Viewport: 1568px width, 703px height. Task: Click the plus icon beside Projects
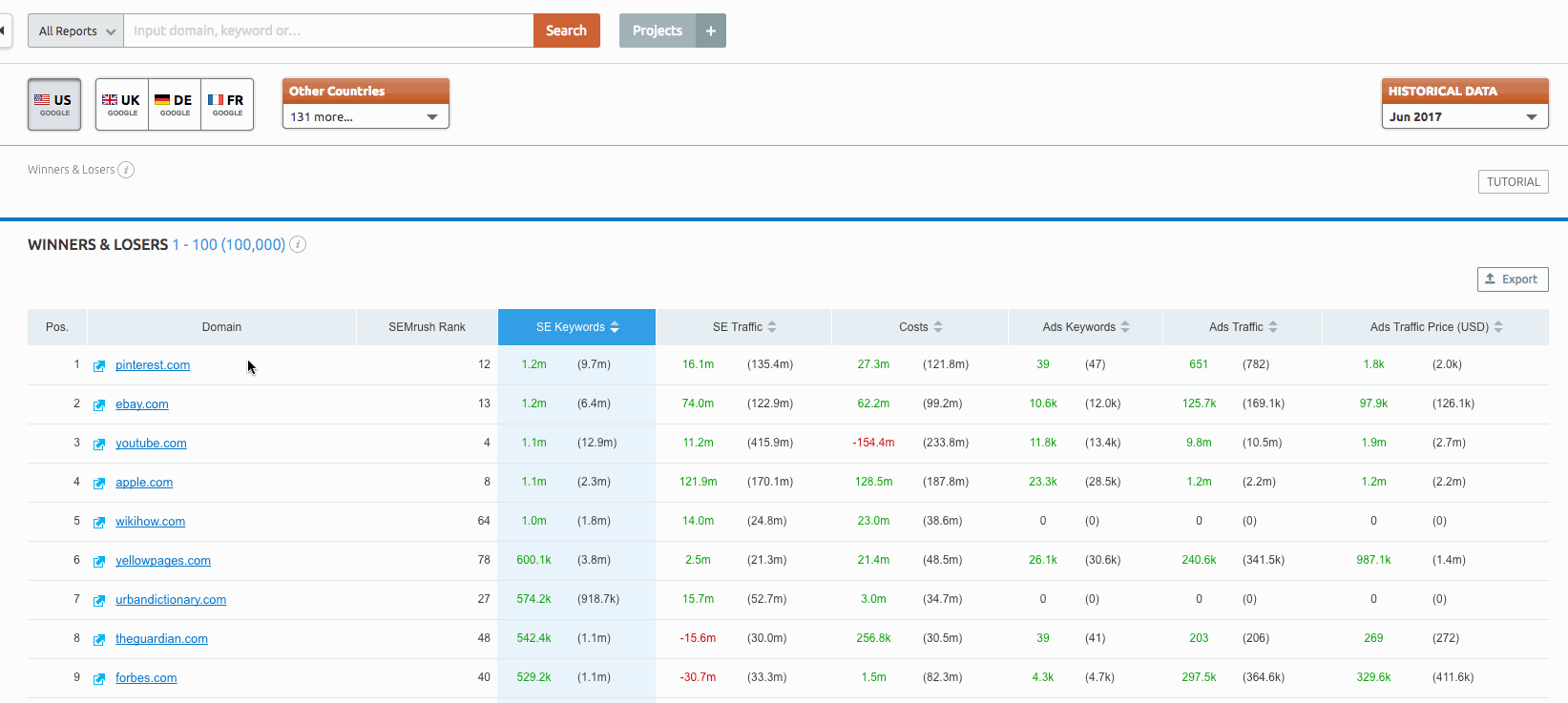click(711, 31)
